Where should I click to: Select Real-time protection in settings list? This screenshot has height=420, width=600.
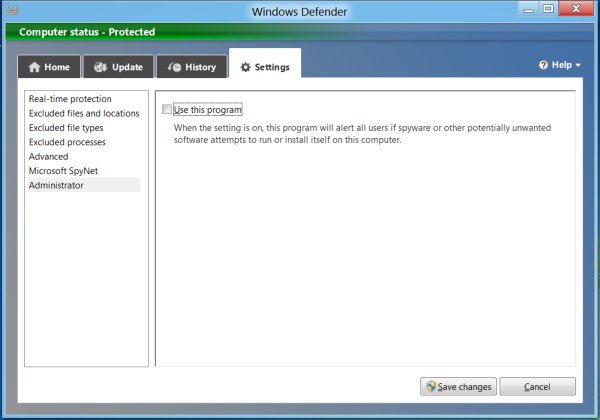(x=70, y=99)
